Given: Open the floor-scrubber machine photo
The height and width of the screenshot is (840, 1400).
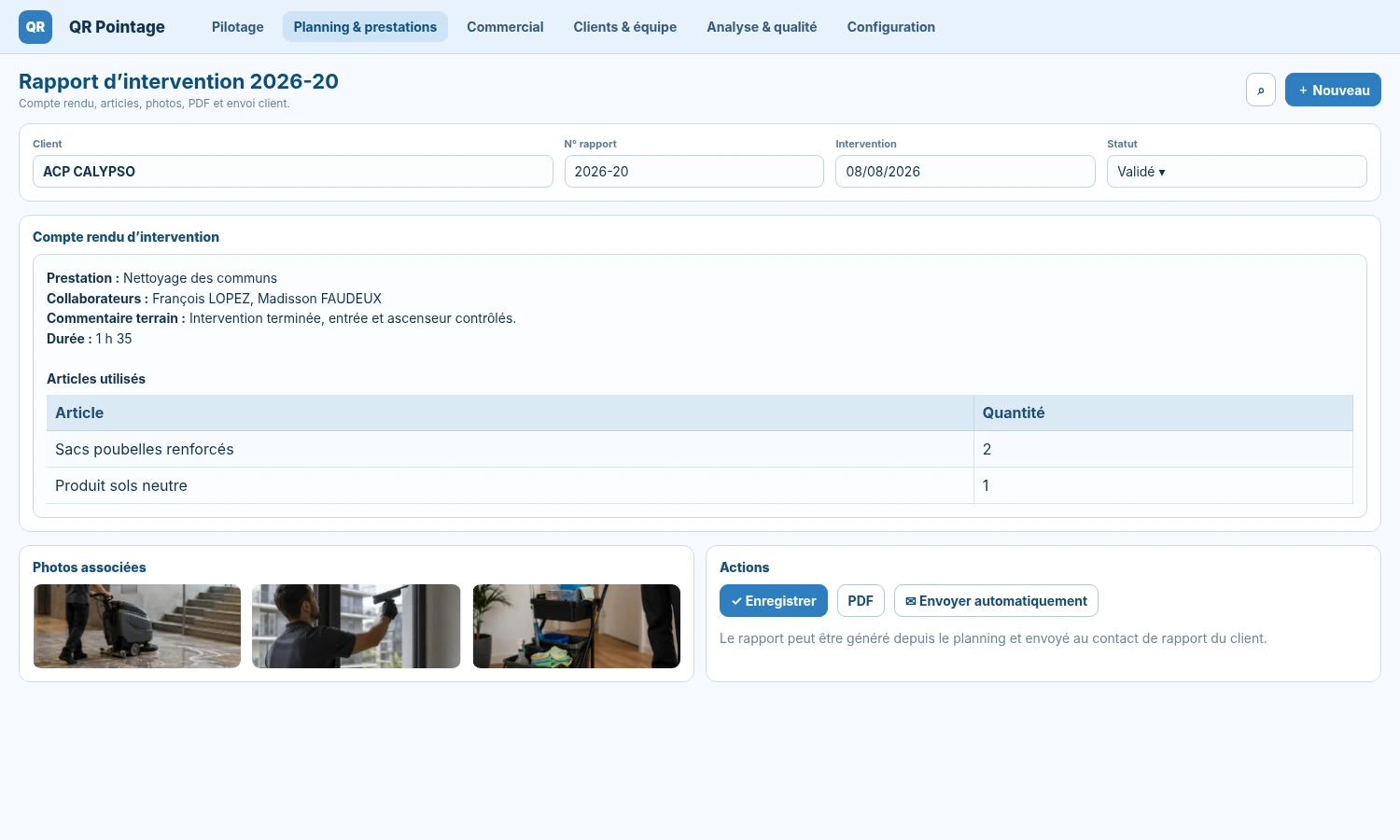Looking at the screenshot, I should point(137,626).
